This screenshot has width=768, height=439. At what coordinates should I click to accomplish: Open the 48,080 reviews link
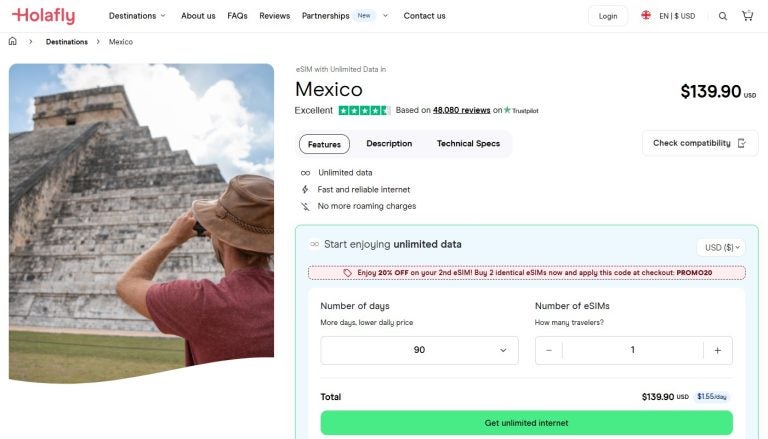coord(461,111)
